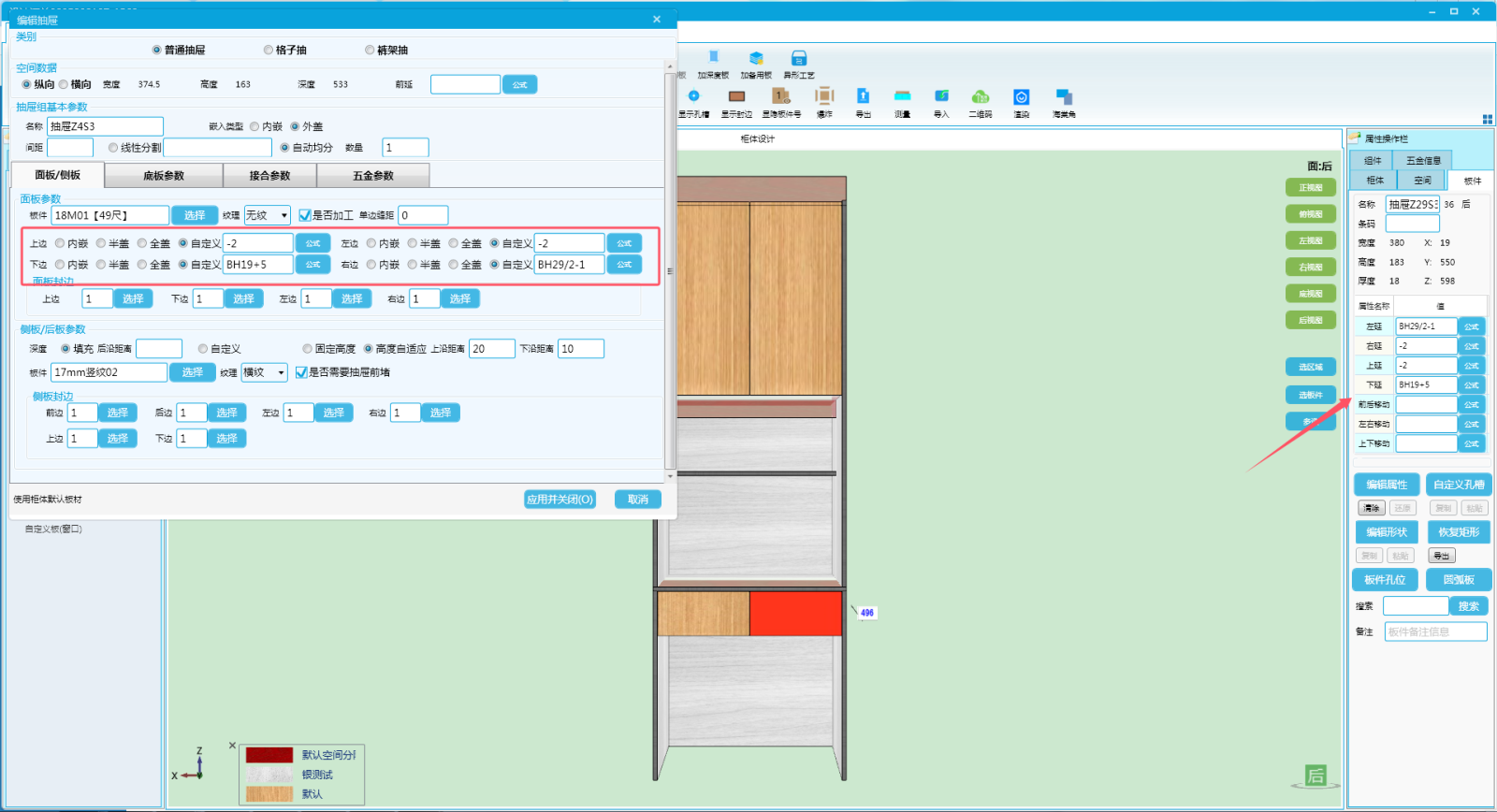Click 圆弧板 button
The width and height of the screenshot is (1497, 812).
click(x=1459, y=580)
